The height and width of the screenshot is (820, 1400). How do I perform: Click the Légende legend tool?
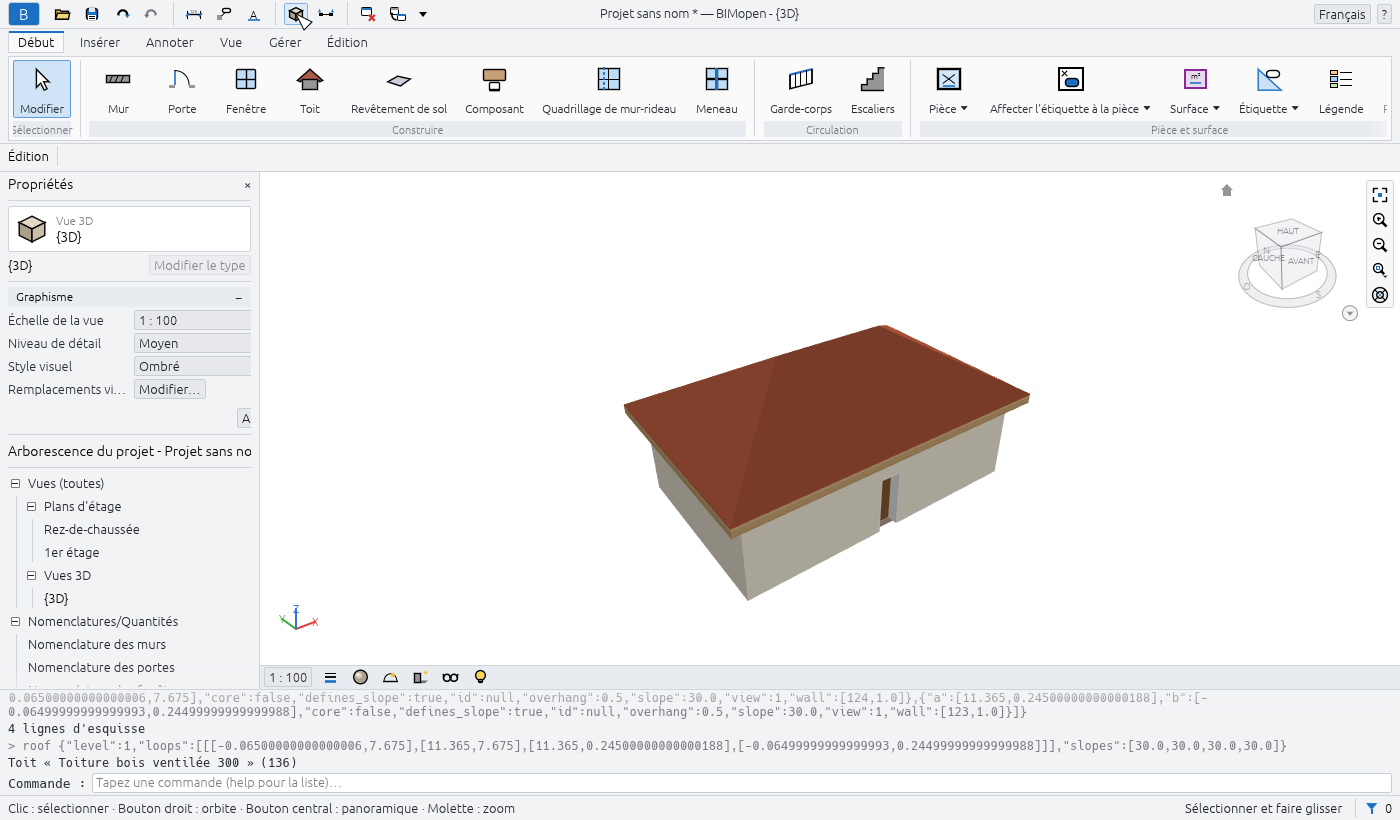click(x=1341, y=90)
